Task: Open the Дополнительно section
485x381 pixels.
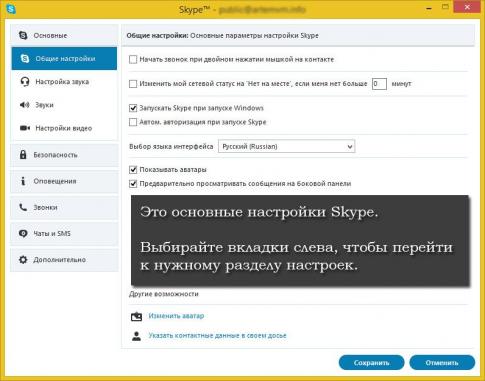Action: 64,260
